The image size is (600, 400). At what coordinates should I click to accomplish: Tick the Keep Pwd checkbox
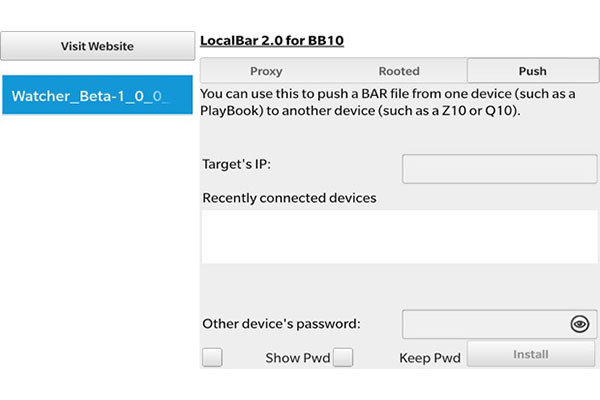point(343,357)
